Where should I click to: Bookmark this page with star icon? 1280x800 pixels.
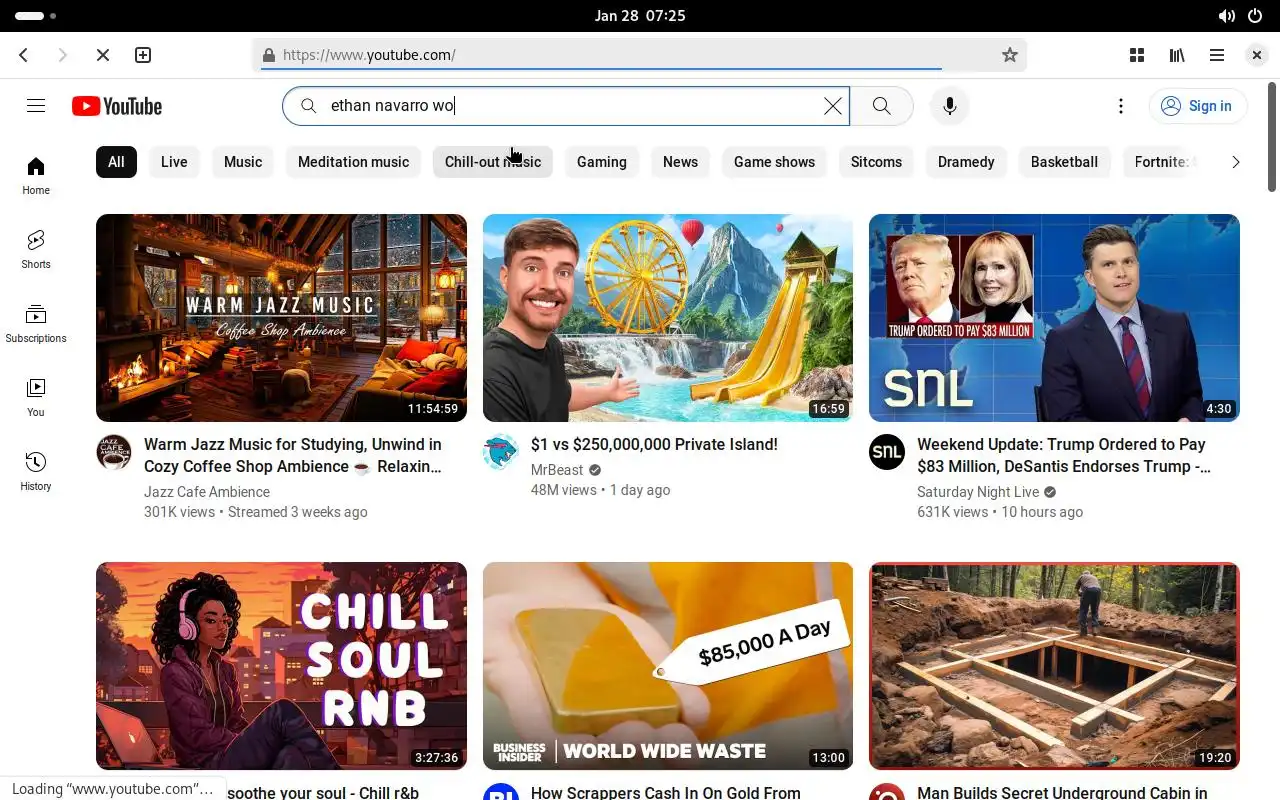point(1010,55)
